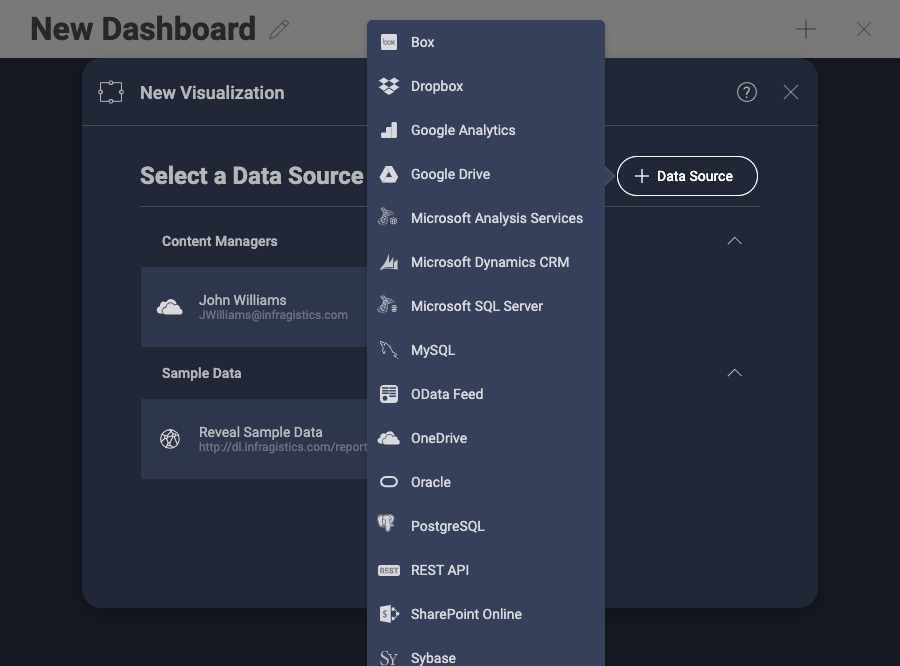Screen dimensions: 900x666
Task: Select the Google Analytics menu entry
Action: (486, 130)
